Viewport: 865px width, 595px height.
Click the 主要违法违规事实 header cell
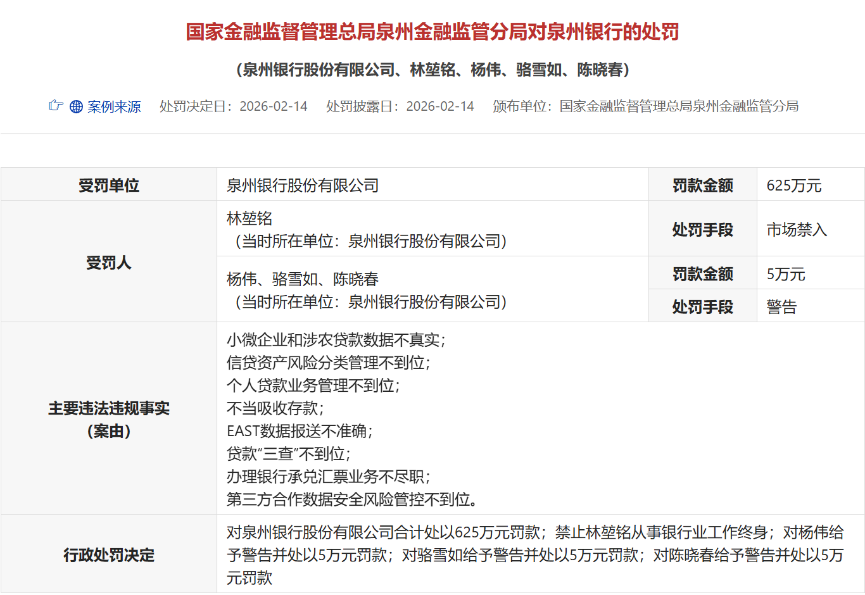click(x=109, y=419)
